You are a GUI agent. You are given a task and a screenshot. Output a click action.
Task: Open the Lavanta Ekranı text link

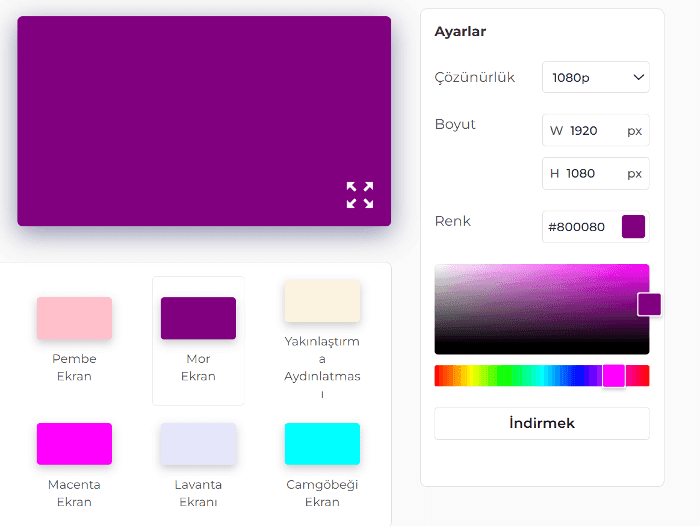coord(198,493)
